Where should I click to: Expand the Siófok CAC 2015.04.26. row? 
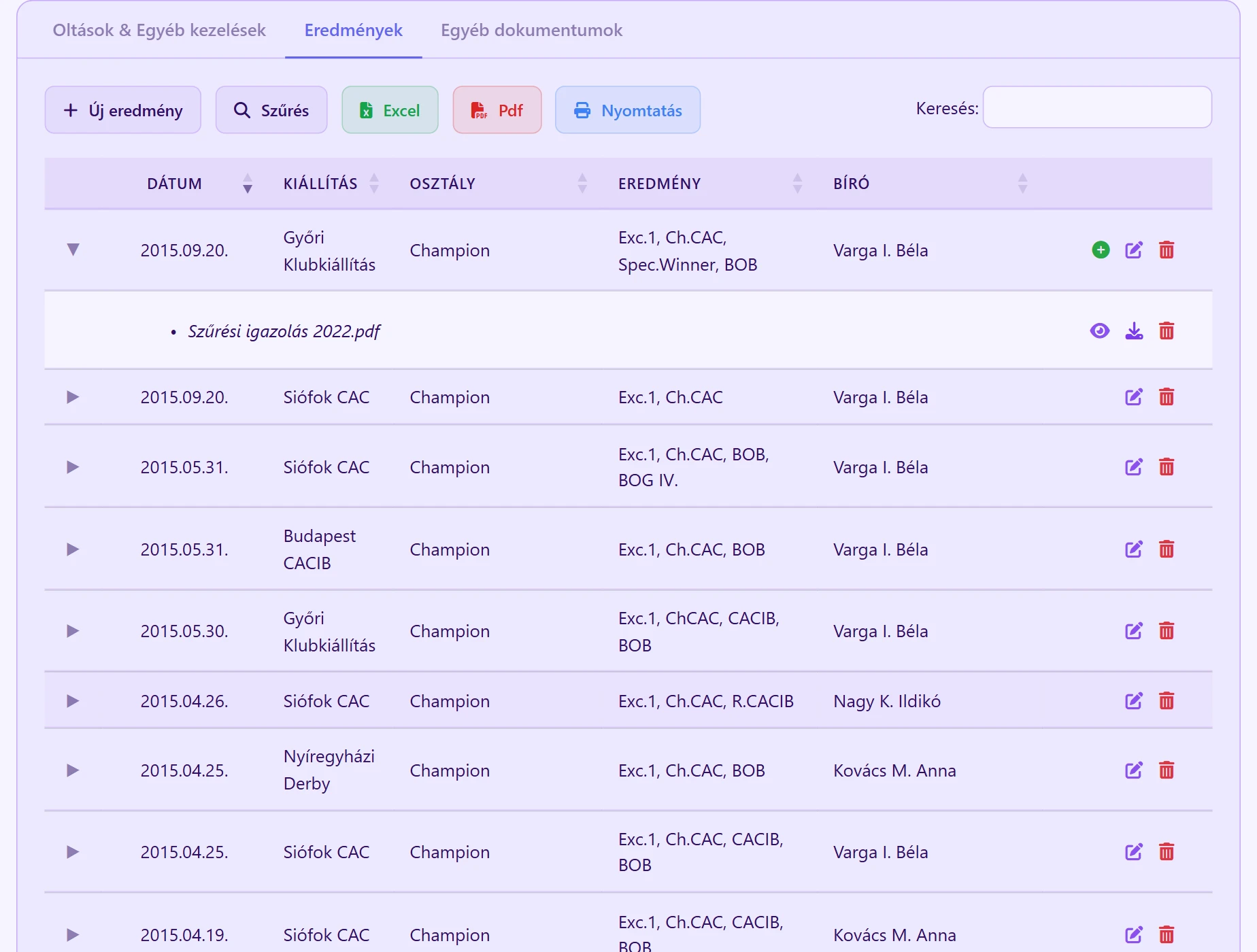tap(73, 701)
